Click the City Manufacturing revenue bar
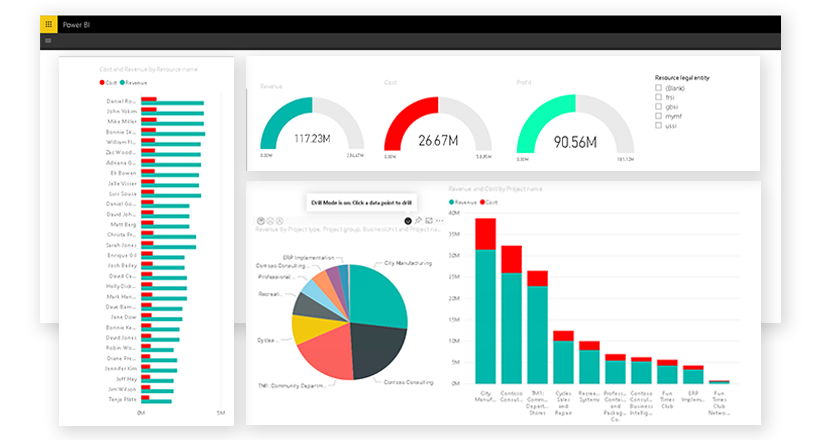The height and width of the screenshot is (440, 820). point(485,317)
